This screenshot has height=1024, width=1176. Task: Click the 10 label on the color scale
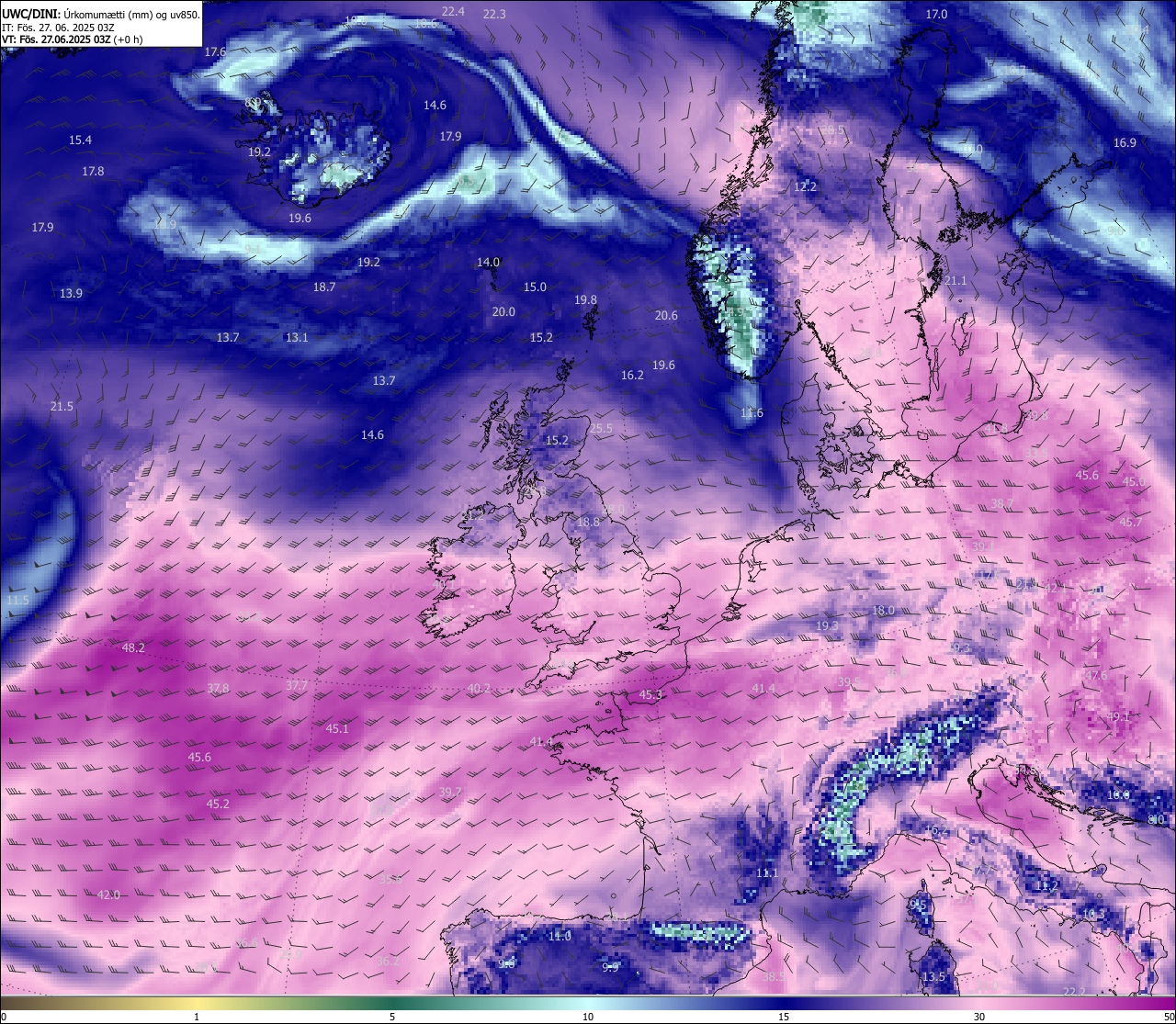click(x=588, y=1017)
